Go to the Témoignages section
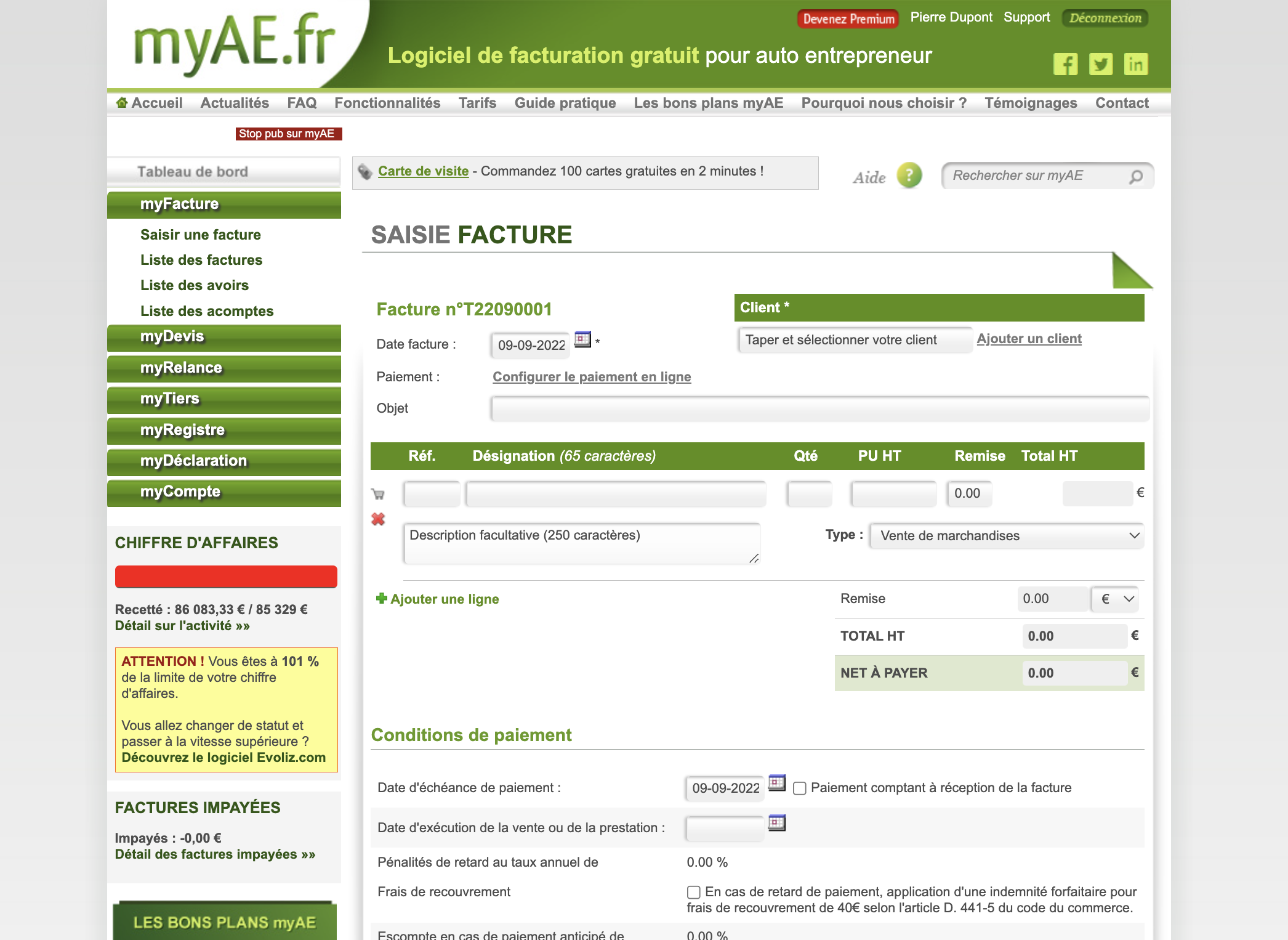The image size is (1288, 940). 1031,102
